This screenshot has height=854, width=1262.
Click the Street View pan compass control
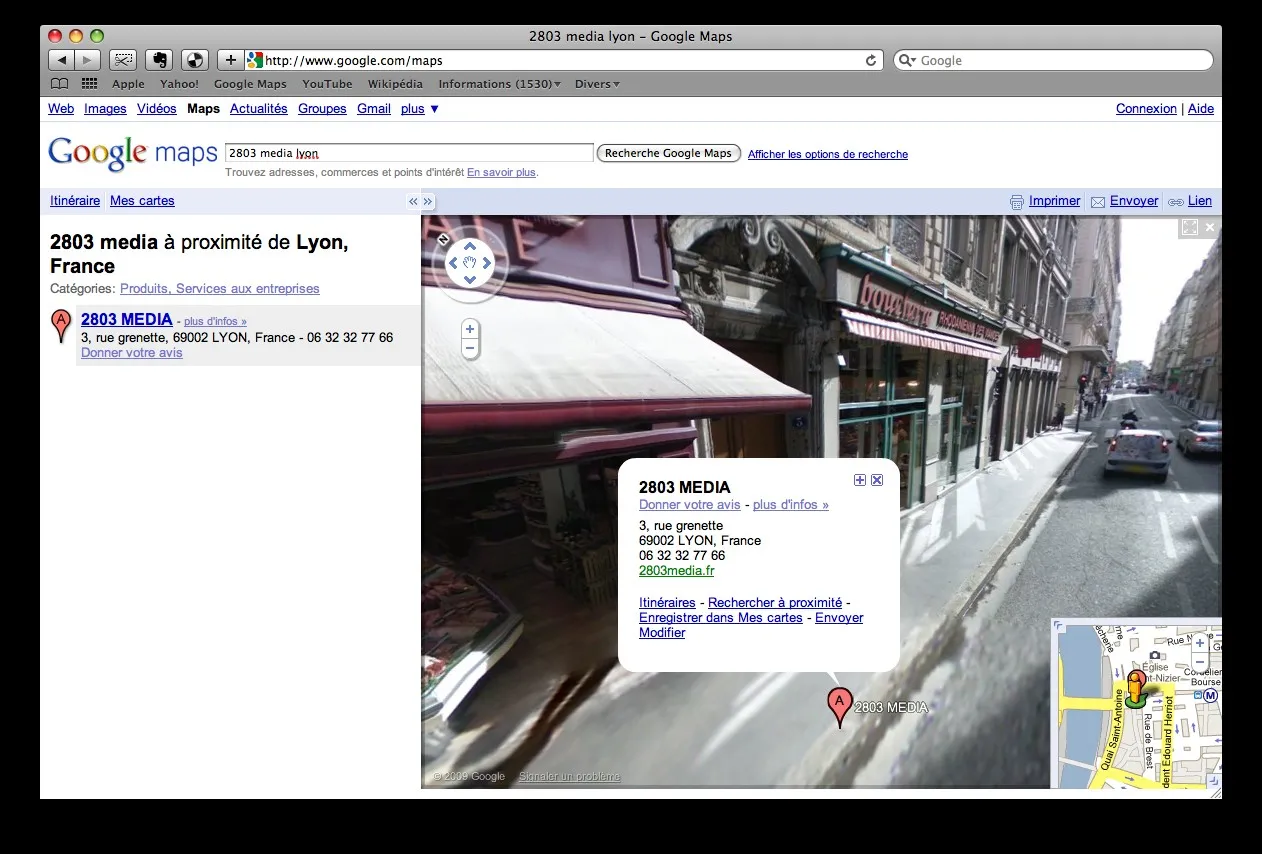click(x=470, y=263)
